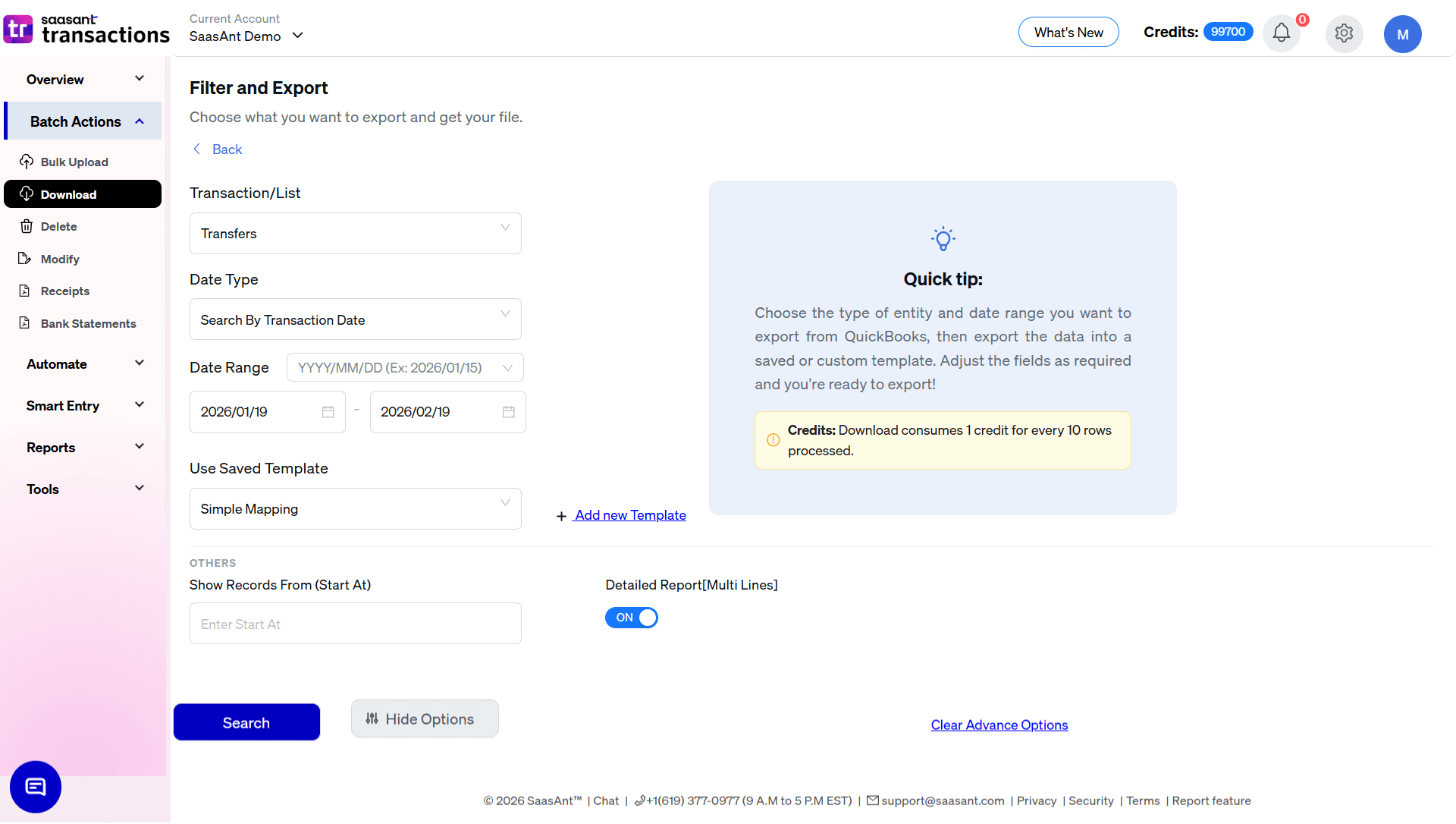Expand the Reports menu
The width and height of the screenshot is (1456, 824).
[x=83, y=447]
